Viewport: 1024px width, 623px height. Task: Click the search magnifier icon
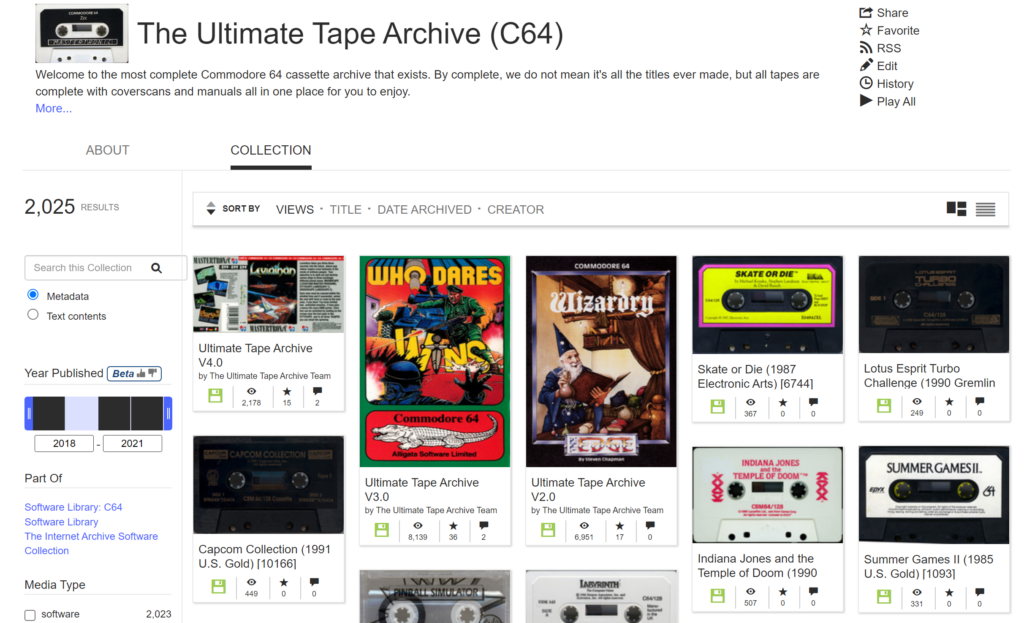pos(156,268)
